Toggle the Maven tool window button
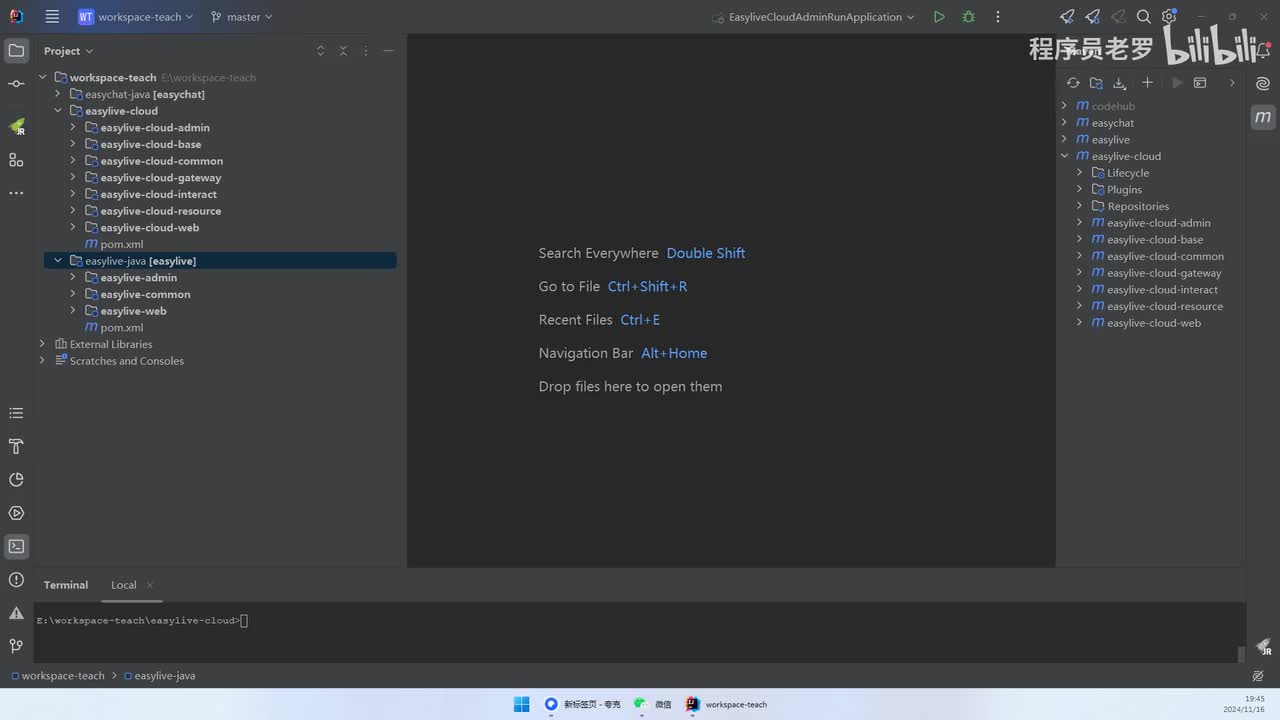 (1263, 117)
